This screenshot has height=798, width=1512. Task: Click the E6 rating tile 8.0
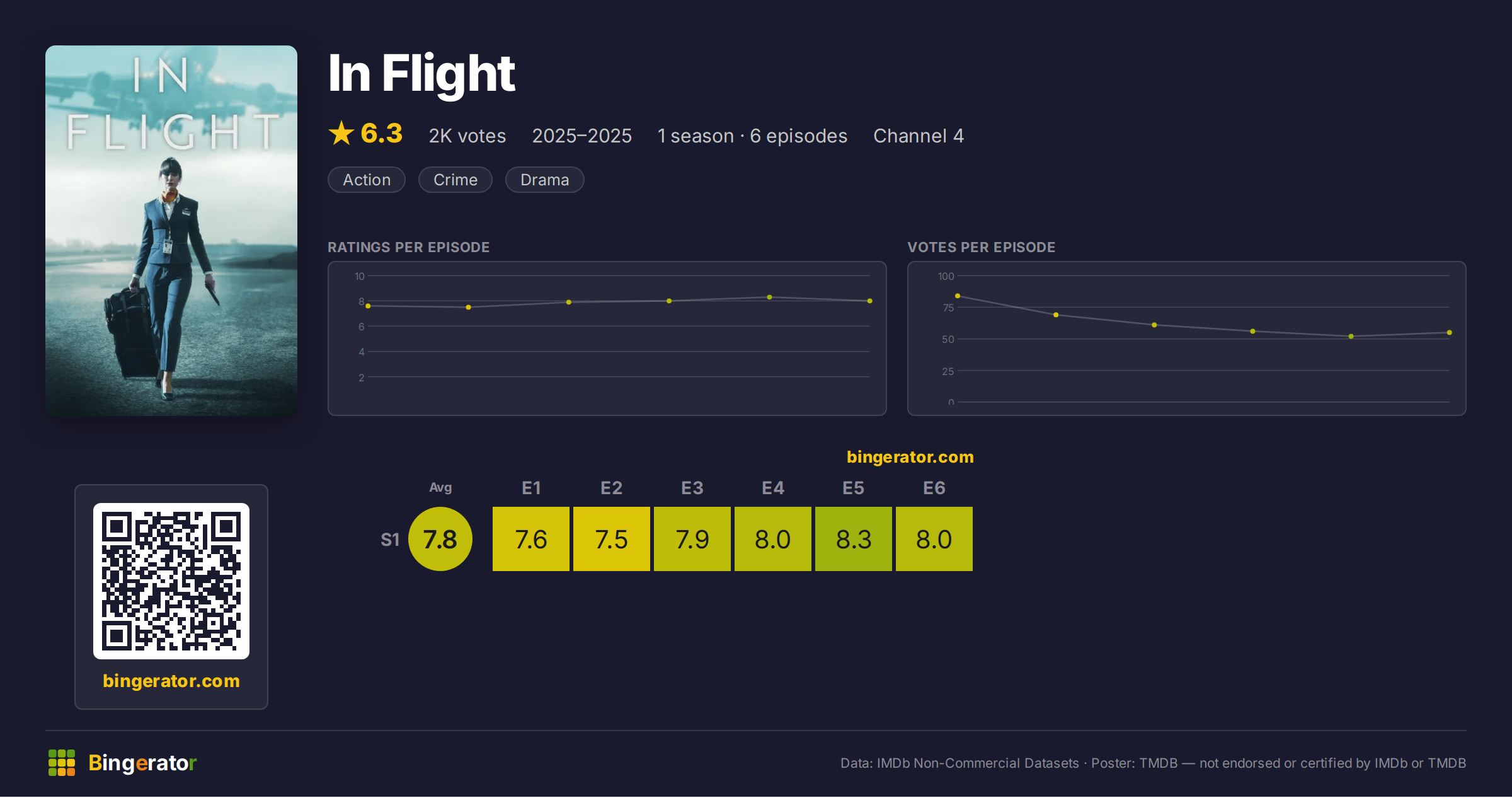point(934,539)
